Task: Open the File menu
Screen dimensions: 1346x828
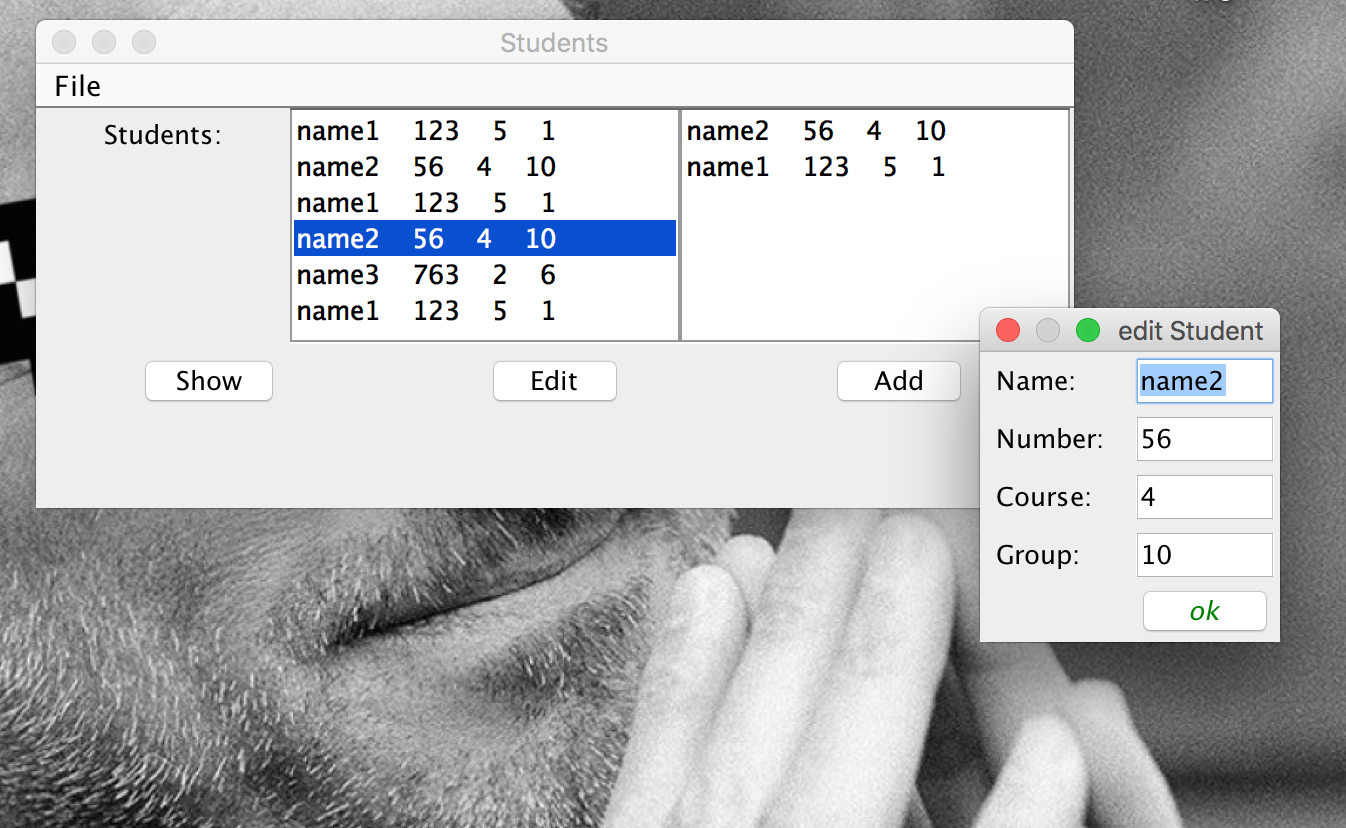Action: (78, 86)
